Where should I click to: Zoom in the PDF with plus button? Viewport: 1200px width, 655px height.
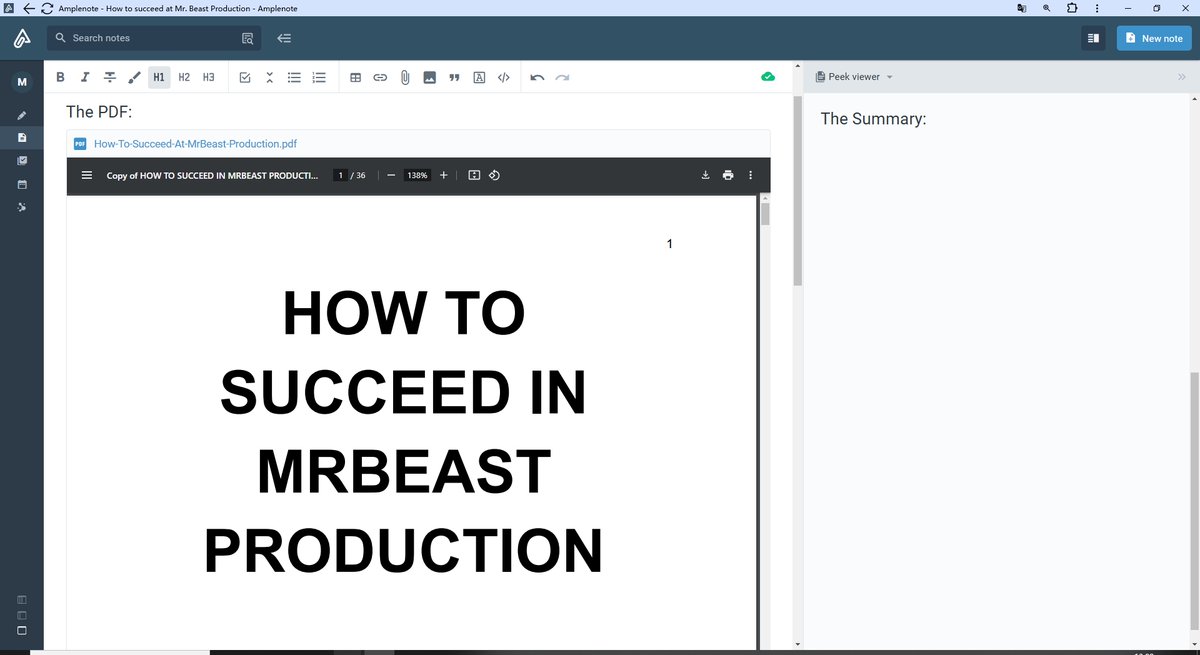point(443,175)
